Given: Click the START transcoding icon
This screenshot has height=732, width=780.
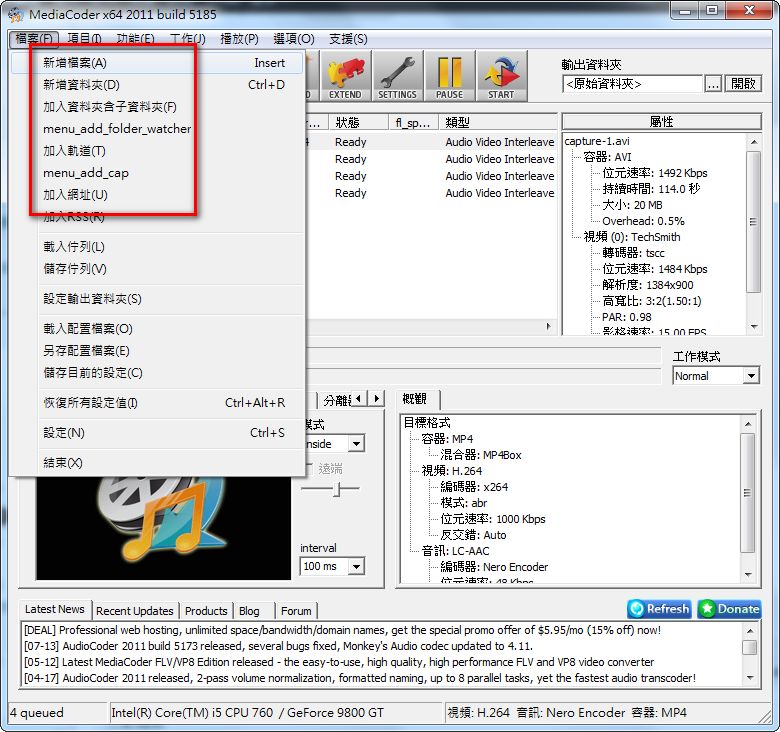Looking at the screenshot, I should coord(501,76).
